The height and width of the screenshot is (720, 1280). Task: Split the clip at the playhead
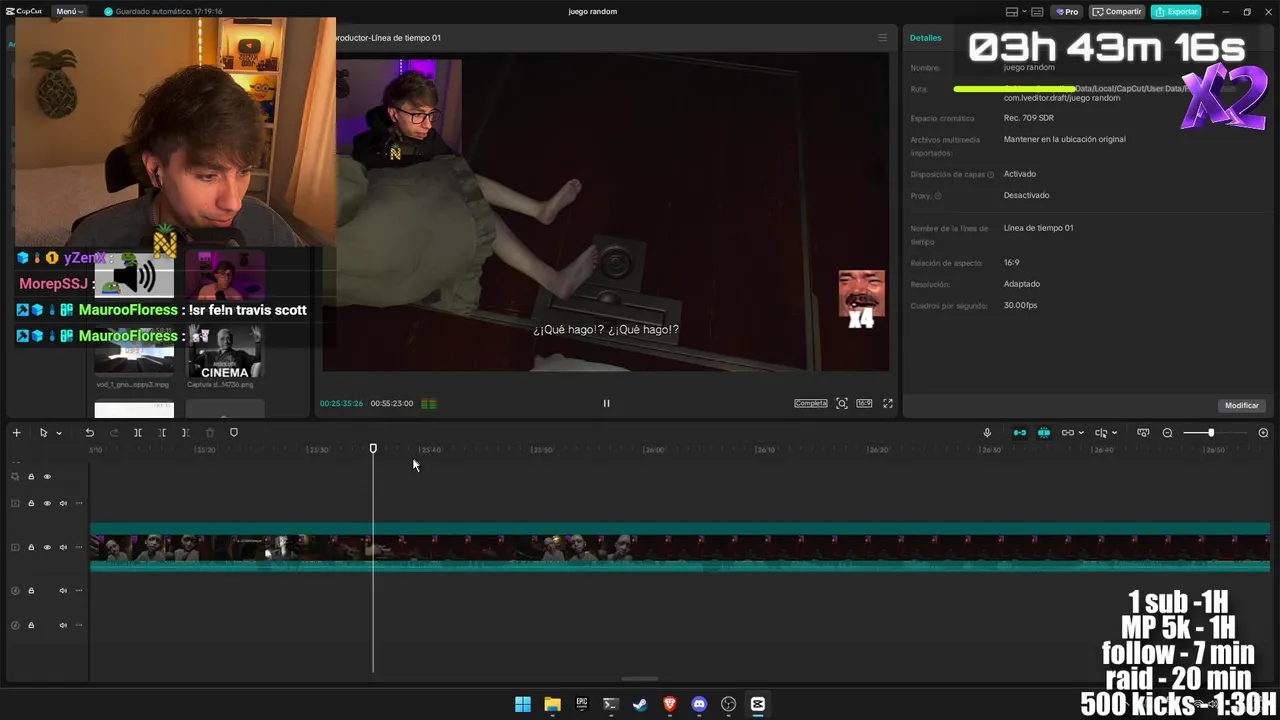tap(138, 433)
